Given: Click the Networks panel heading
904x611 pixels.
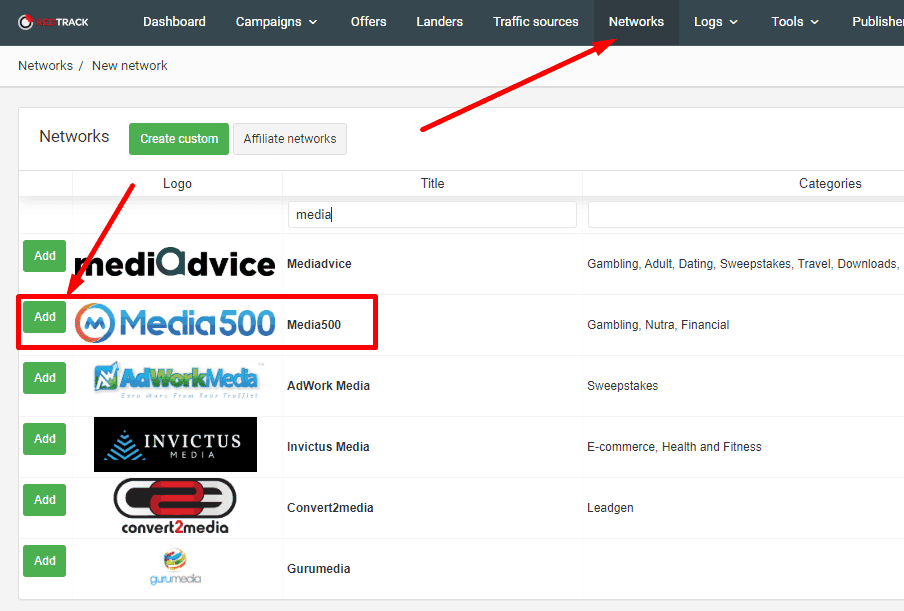Looking at the screenshot, I should [74, 137].
